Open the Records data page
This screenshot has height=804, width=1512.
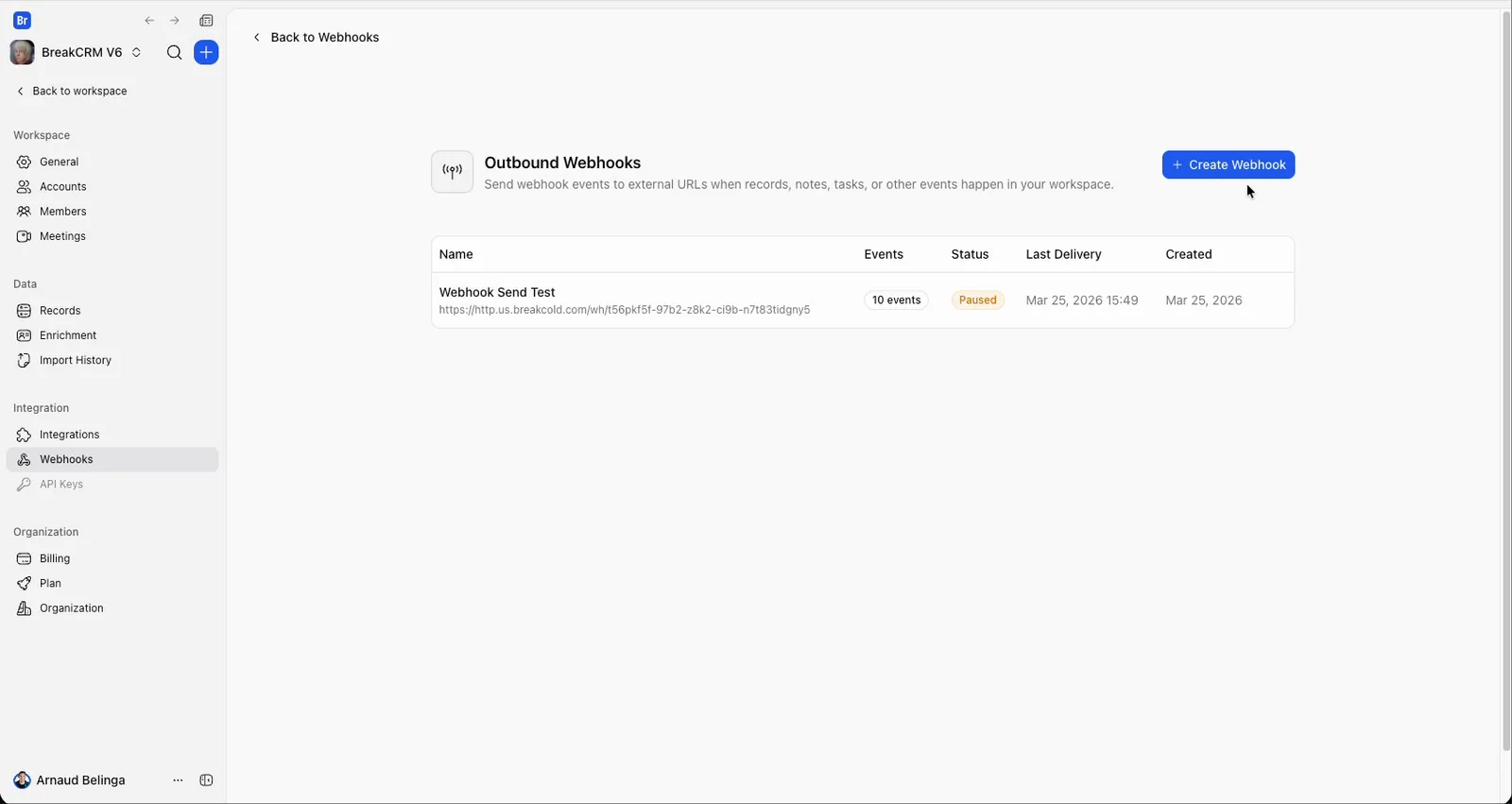(x=112, y=311)
